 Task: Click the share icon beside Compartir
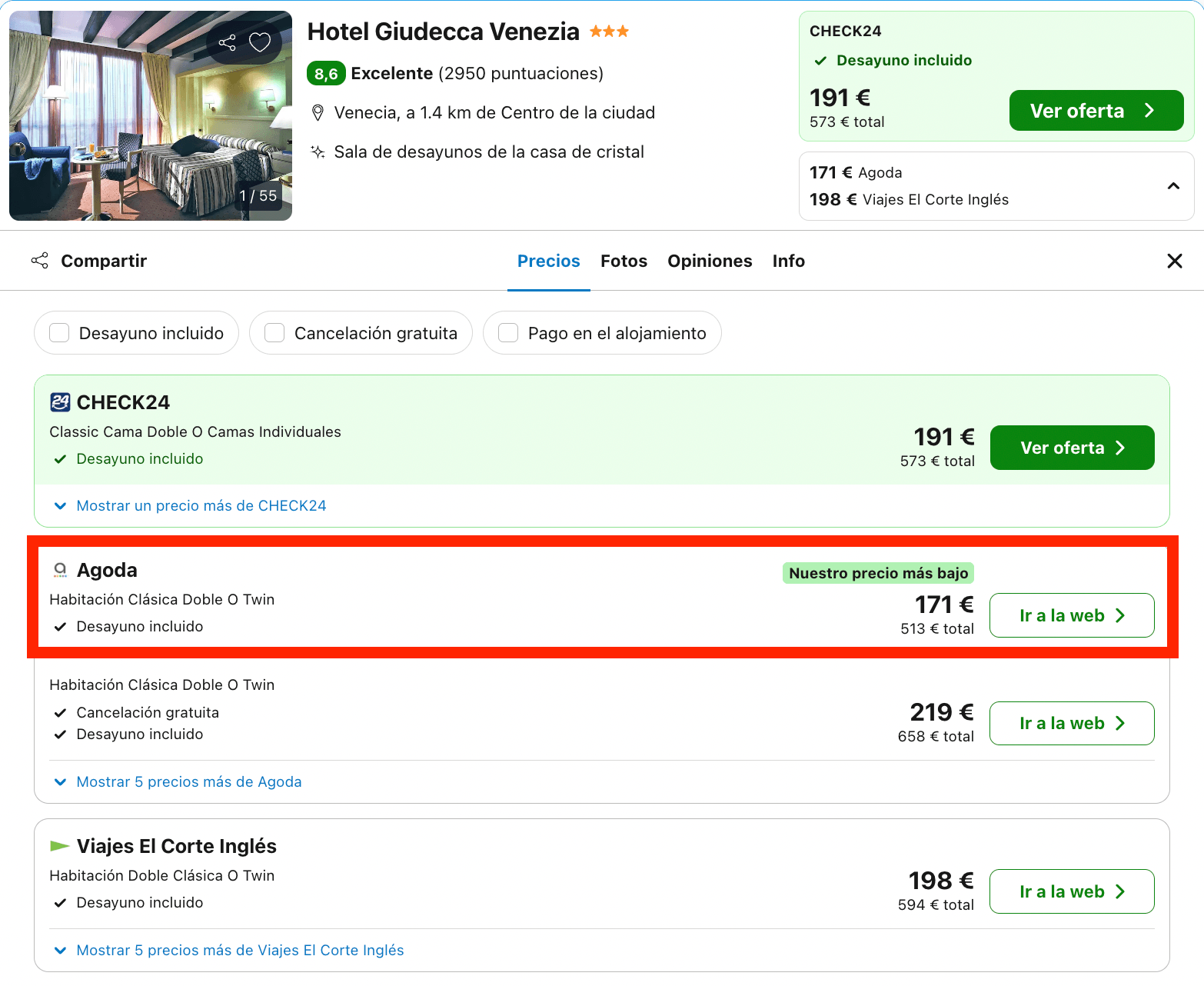click(x=39, y=261)
